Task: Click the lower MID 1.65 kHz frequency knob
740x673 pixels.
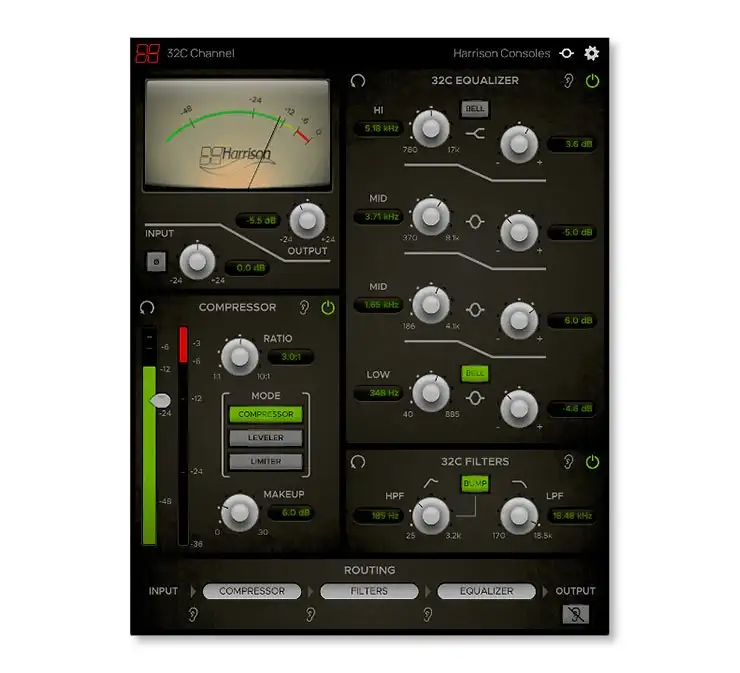Action: pyautogui.click(x=430, y=305)
